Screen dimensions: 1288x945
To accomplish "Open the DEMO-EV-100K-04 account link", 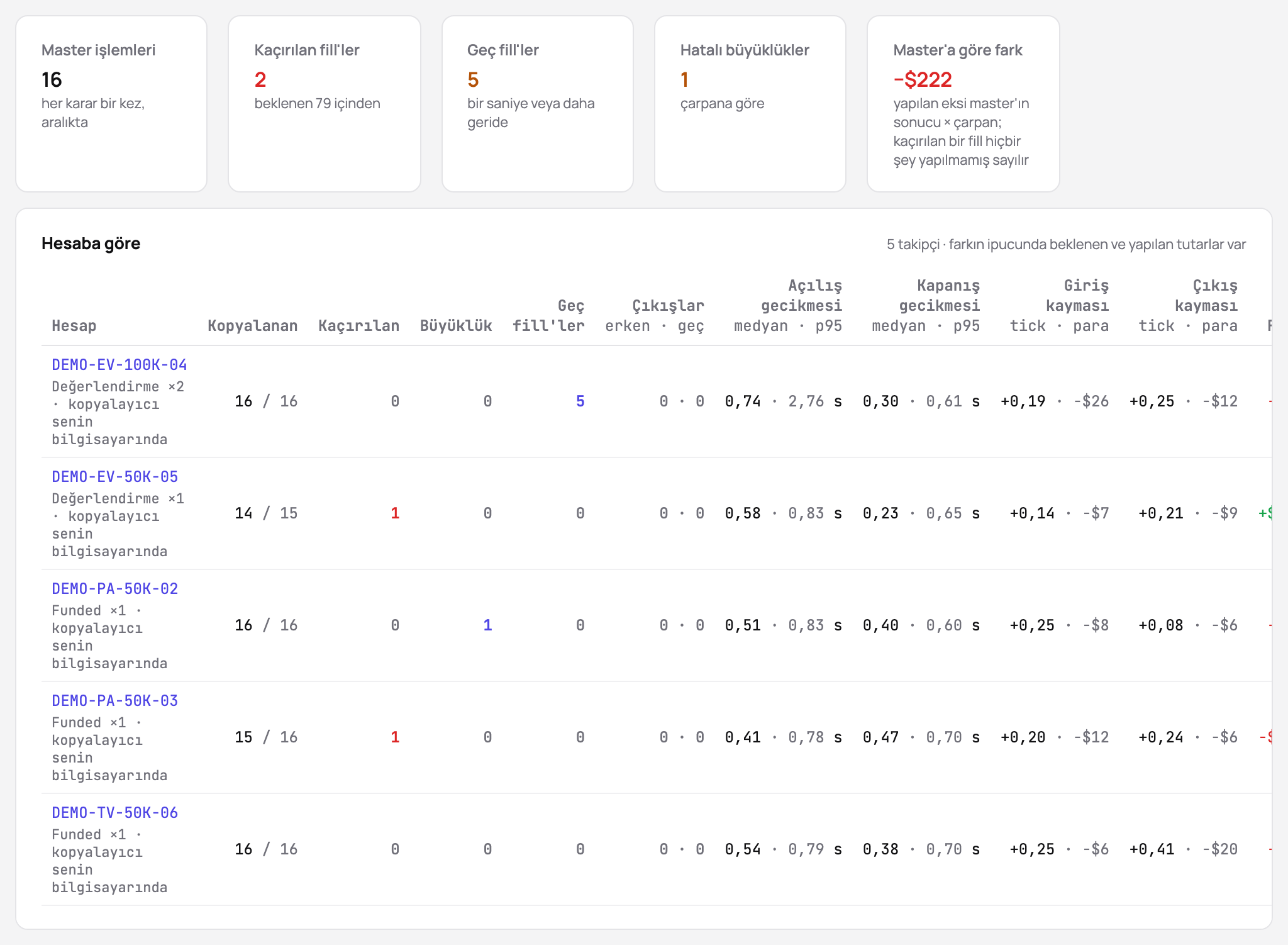I will click(x=119, y=365).
